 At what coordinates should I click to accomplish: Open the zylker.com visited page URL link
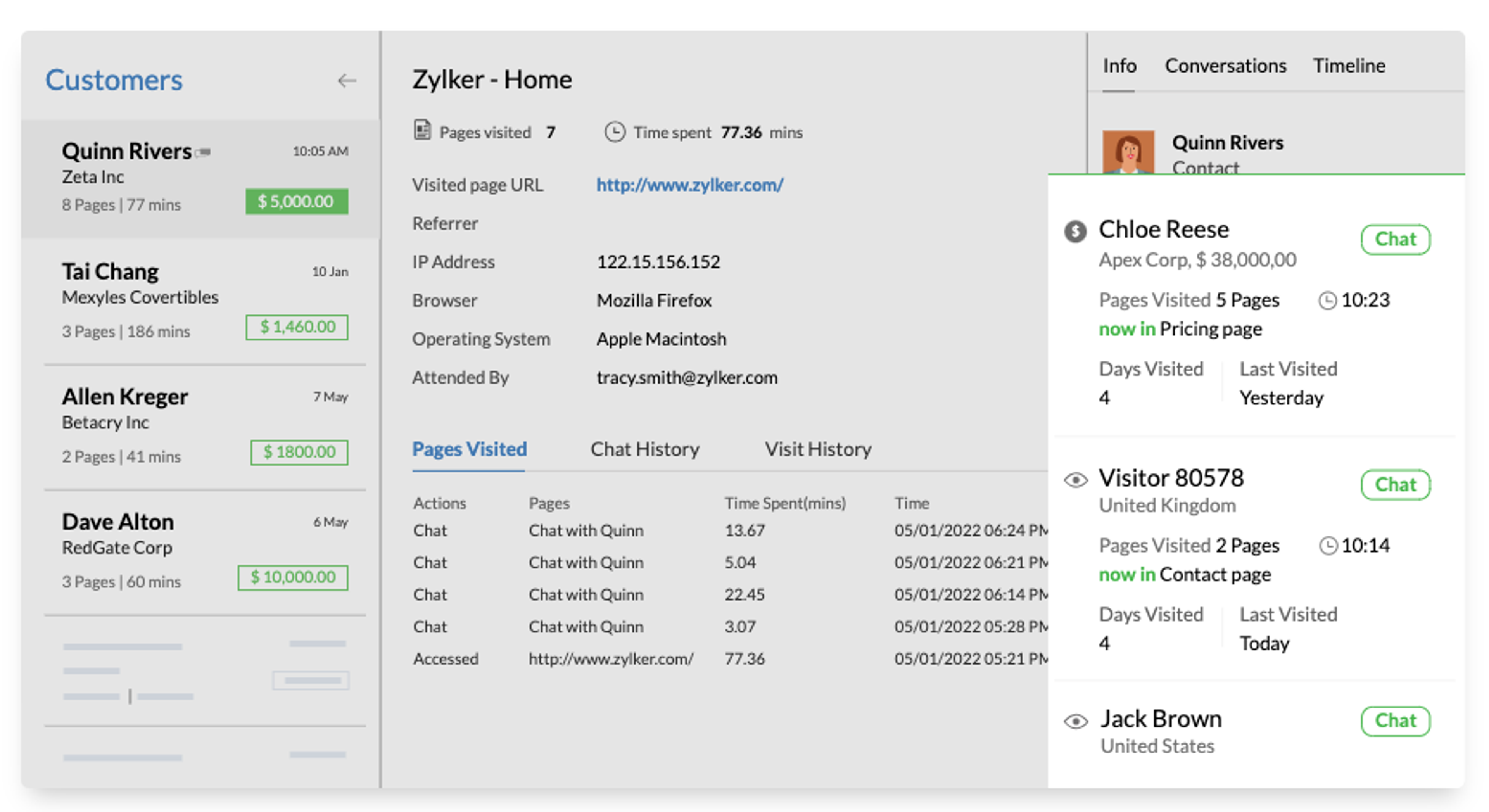coord(689,185)
